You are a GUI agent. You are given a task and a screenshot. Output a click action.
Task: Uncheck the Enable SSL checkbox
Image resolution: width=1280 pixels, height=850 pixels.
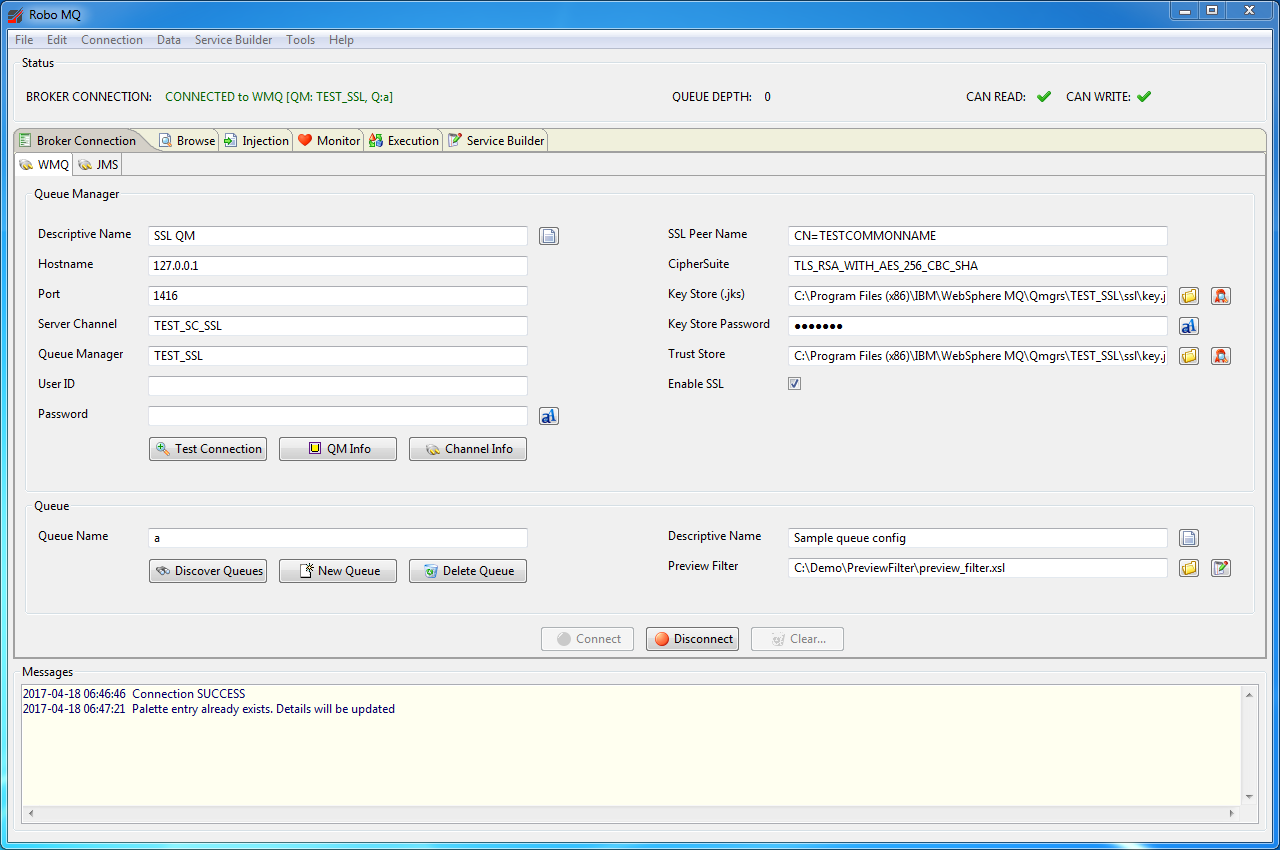(x=794, y=384)
